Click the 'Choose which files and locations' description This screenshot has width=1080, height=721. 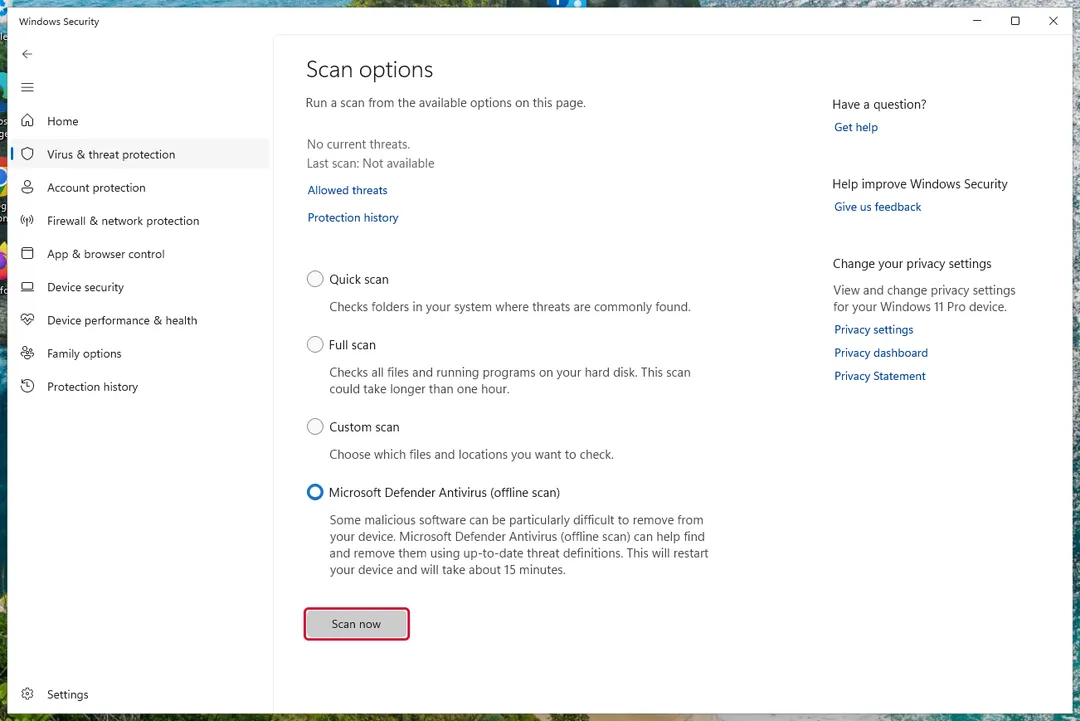[x=471, y=454]
